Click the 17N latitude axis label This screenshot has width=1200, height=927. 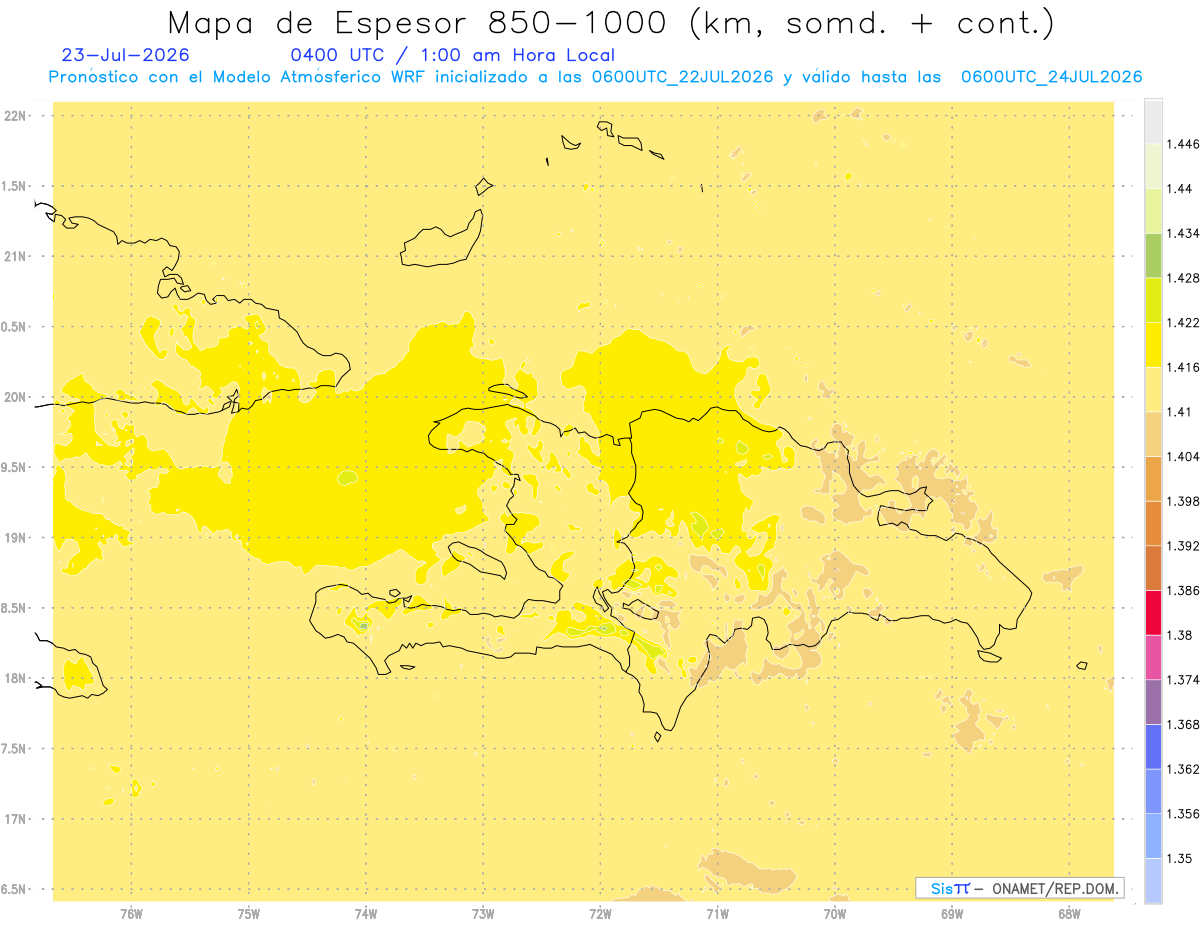(x=15, y=819)
